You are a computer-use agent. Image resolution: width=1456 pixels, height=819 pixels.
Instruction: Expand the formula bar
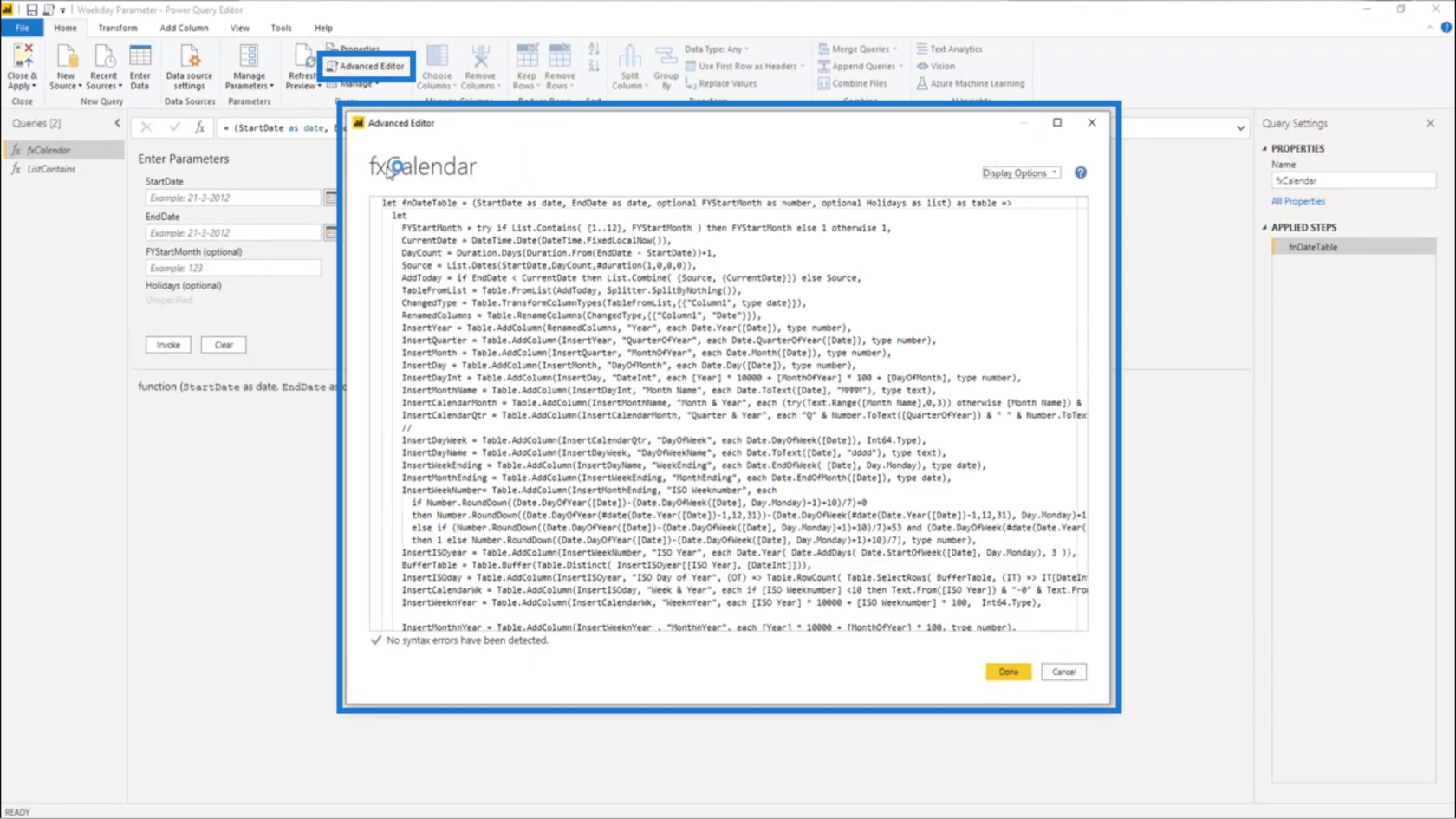tap(1240, 128)
